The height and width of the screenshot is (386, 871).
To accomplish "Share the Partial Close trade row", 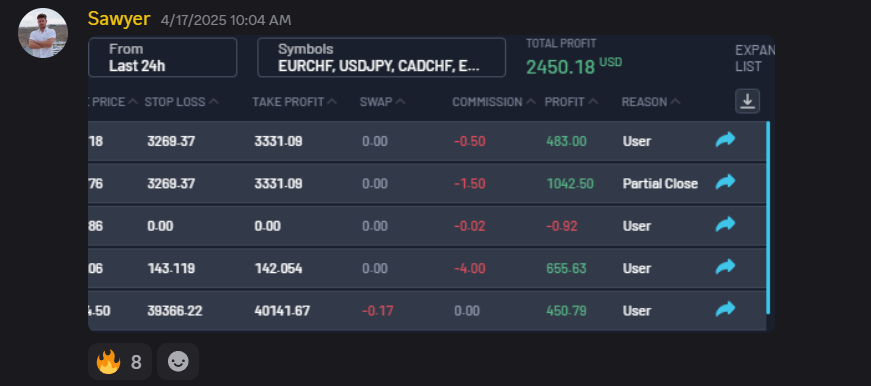I will click(x=725, y=183).
